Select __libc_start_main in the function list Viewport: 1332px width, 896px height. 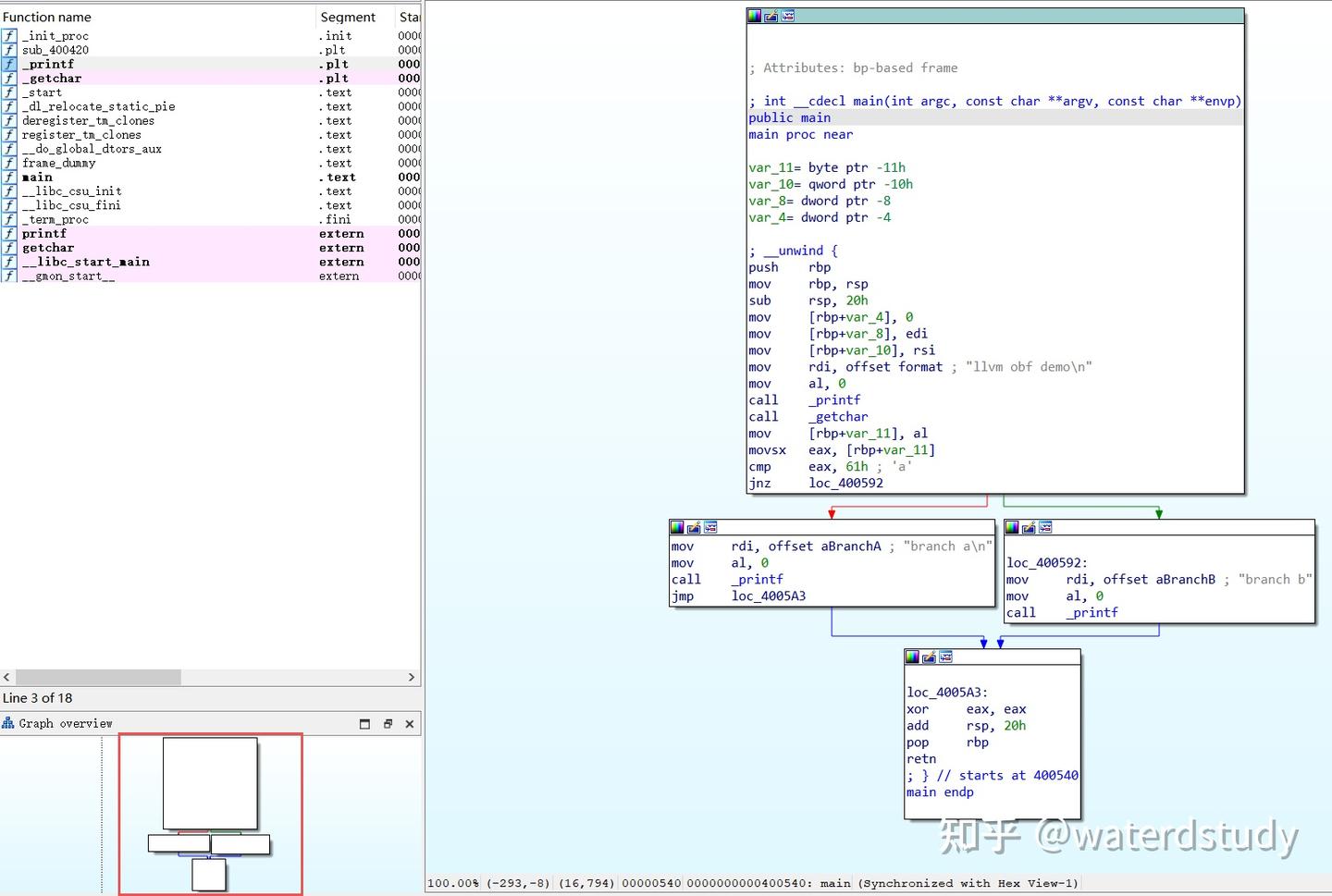[86, 263]
